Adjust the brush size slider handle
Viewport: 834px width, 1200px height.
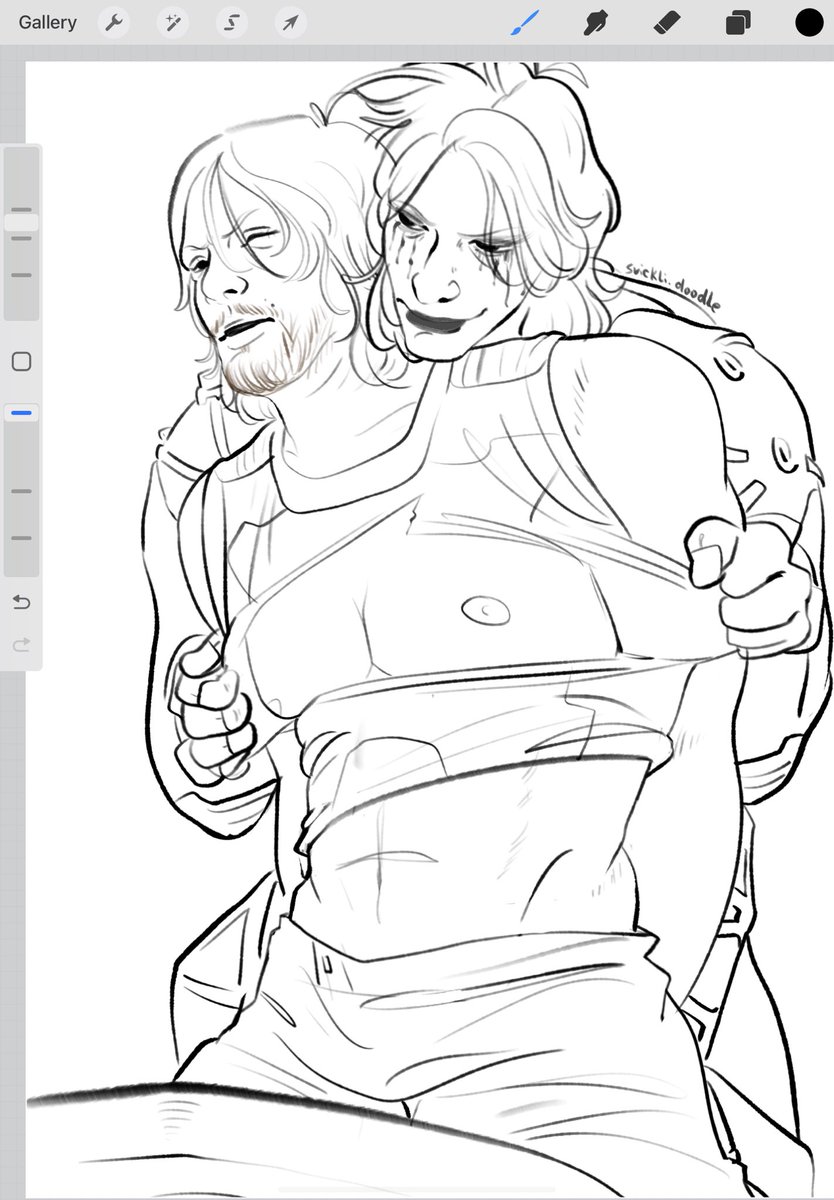(21, 223)
